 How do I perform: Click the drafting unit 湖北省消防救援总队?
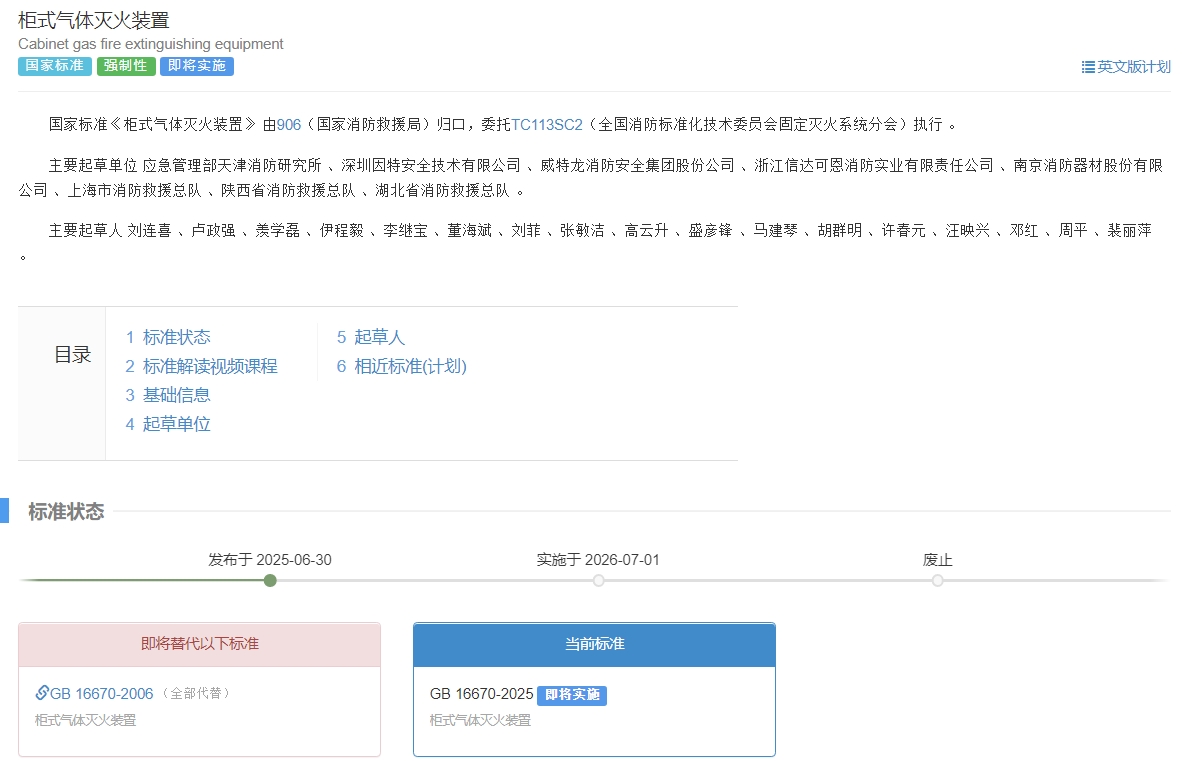(442, 191)
